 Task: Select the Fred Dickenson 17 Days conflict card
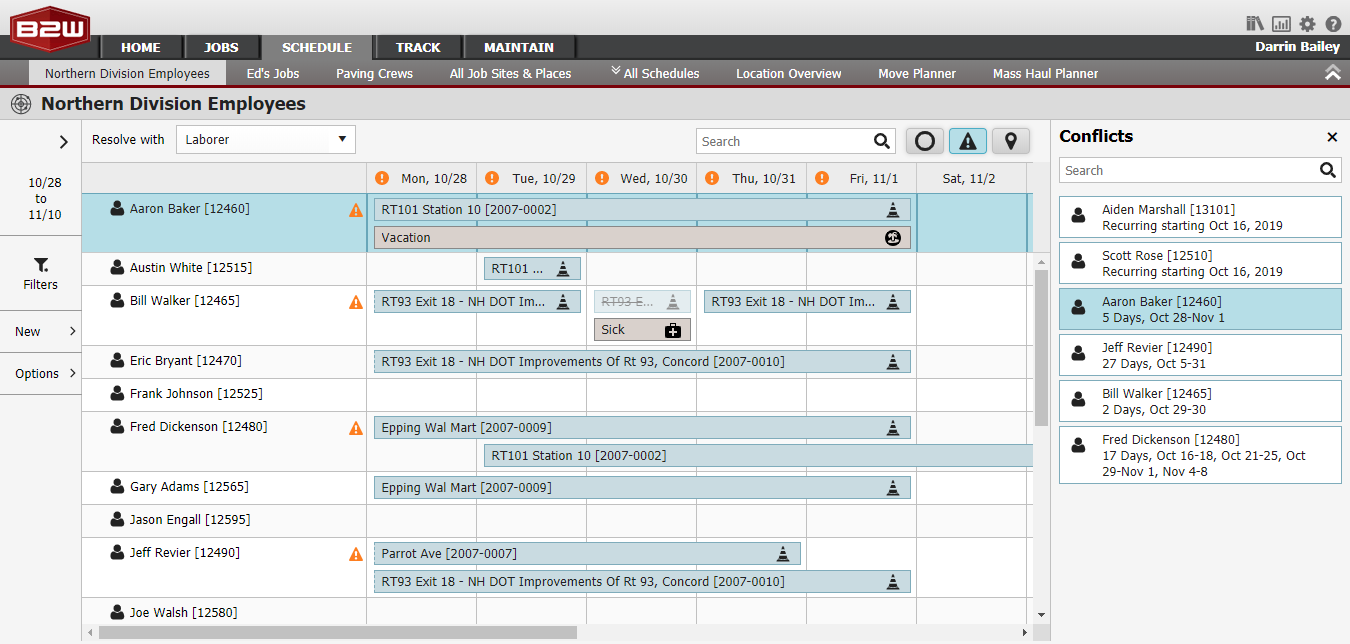(1200, 455)
